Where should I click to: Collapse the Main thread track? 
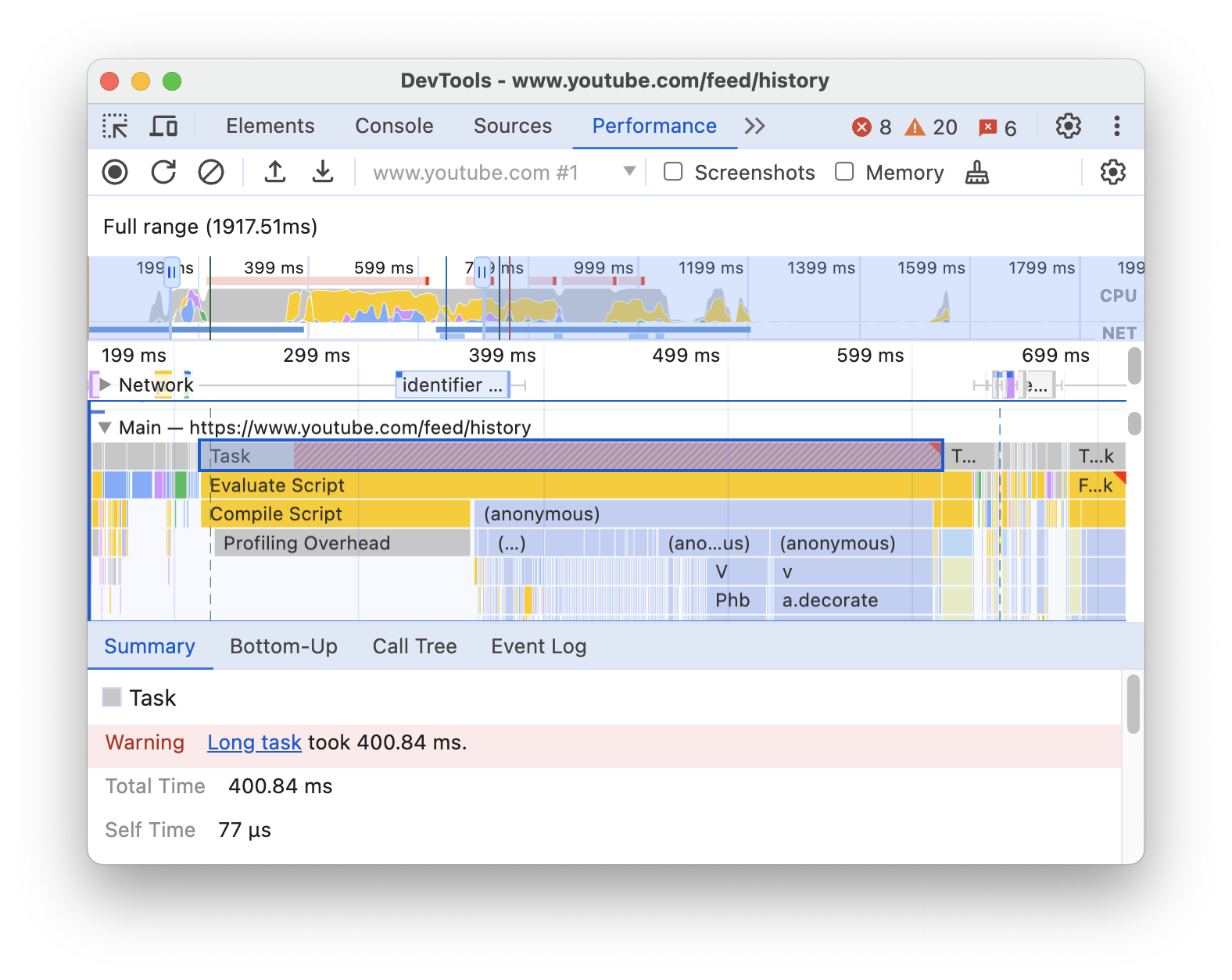[x=105, y=427]
